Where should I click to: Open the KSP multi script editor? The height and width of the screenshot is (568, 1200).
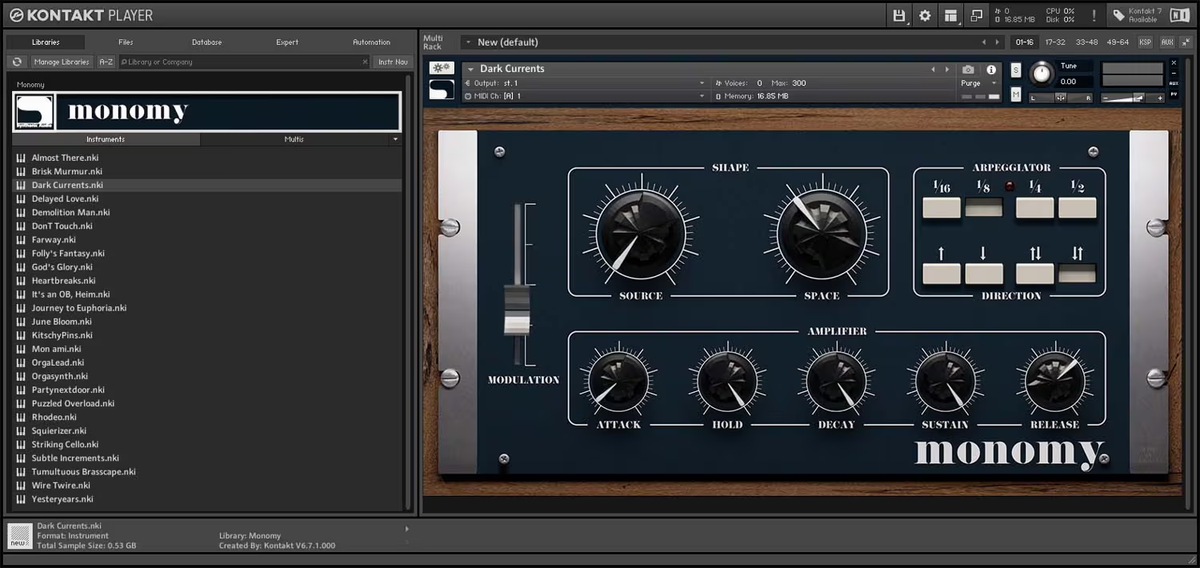coord(1145,42)
